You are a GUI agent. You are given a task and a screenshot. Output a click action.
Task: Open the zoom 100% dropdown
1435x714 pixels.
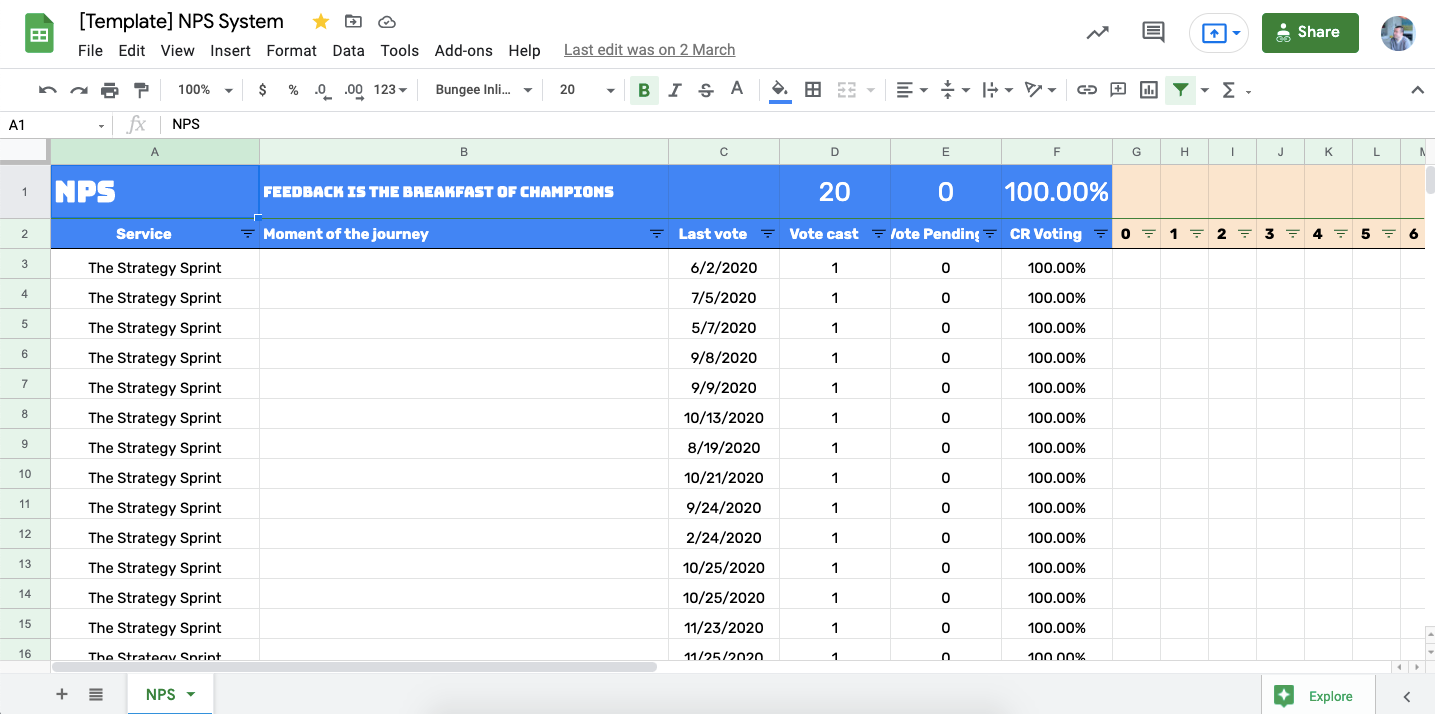point(205,90)
